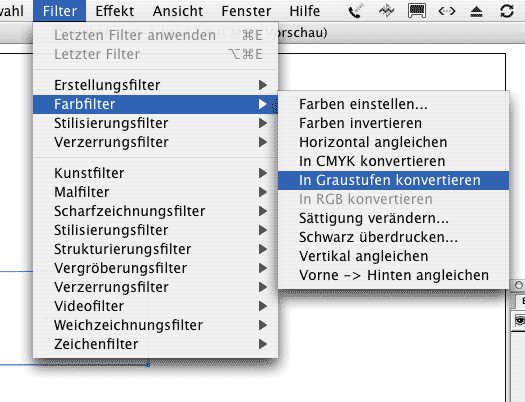The height and width of the screenshot is (402, 525).
Task: Toggle the layer visibility eye icon
Action: (x=520, y=321)
